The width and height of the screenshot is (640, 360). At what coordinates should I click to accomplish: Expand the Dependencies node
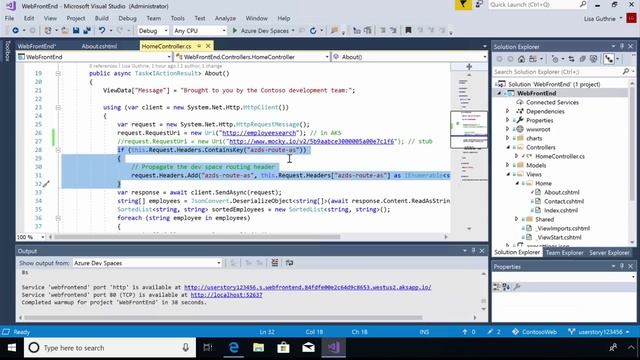(507, 111)
